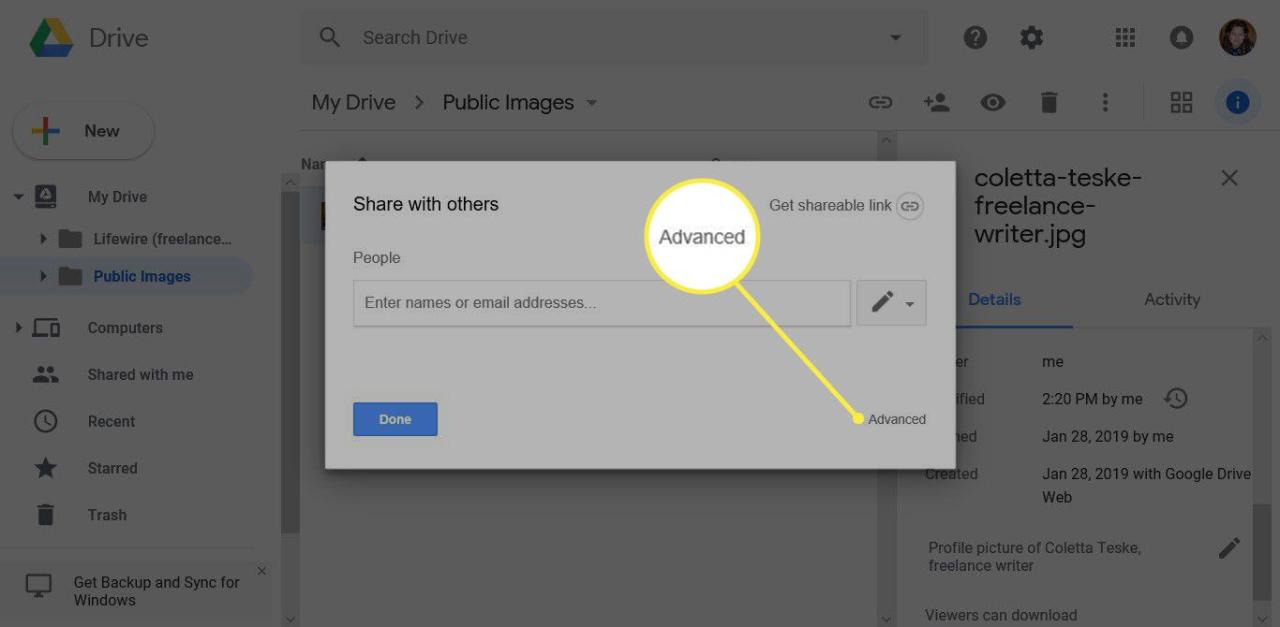1280x627 pixels.
Task: Click the Advanced link in dialog
Action: tap(897, 419)
